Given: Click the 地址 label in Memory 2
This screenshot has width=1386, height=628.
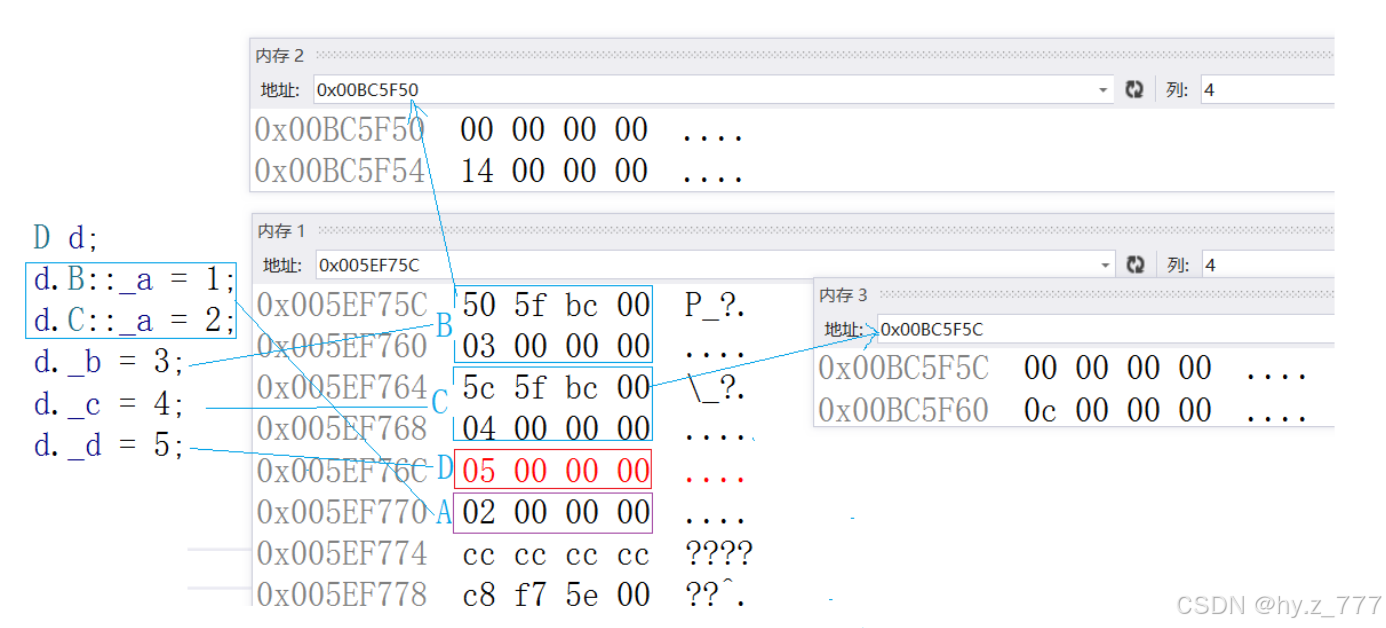Looking at the screenshot, I should click(x=281, y=90).
